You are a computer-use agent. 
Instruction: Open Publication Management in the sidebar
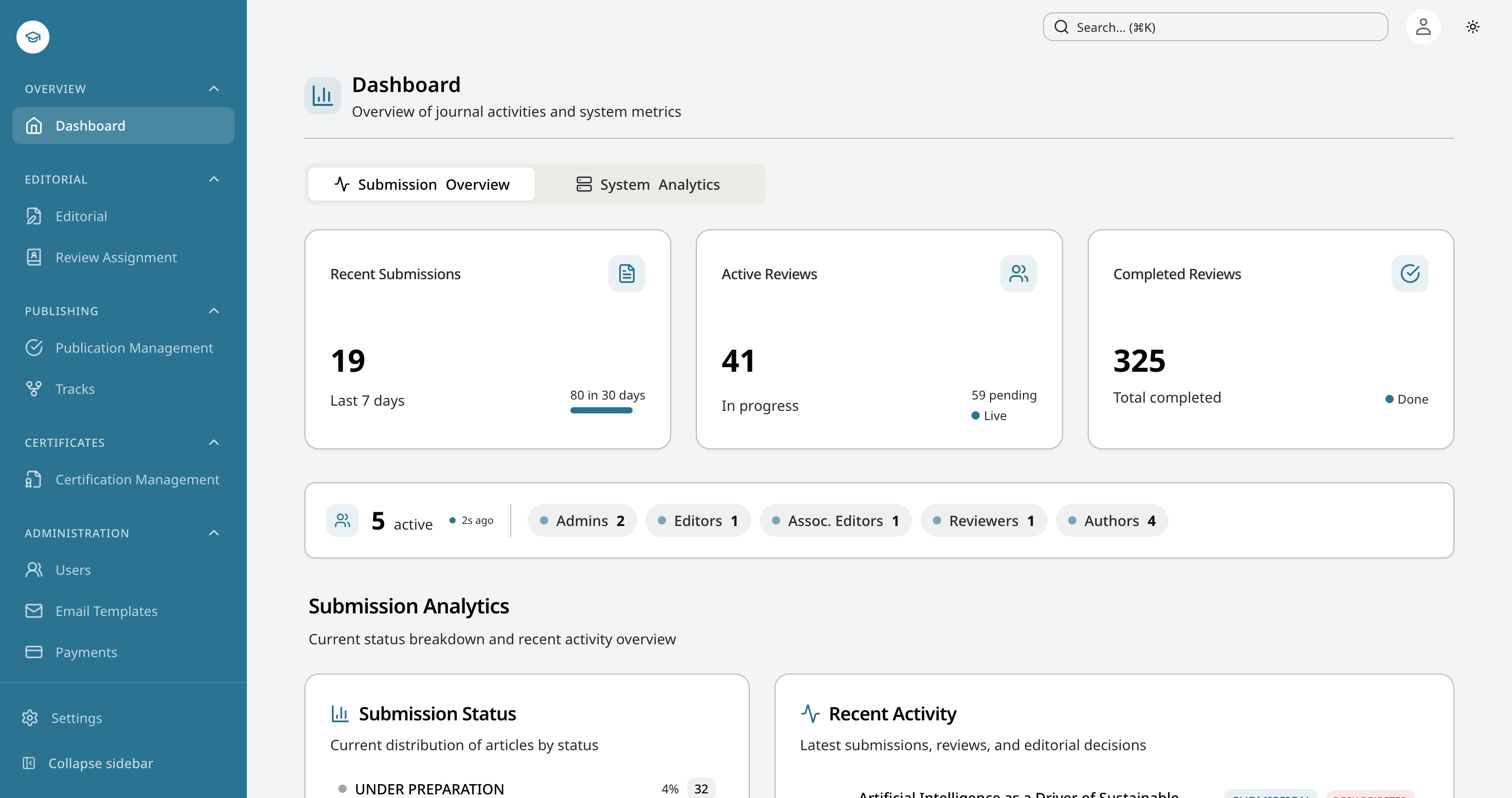(x=123, y=348)
